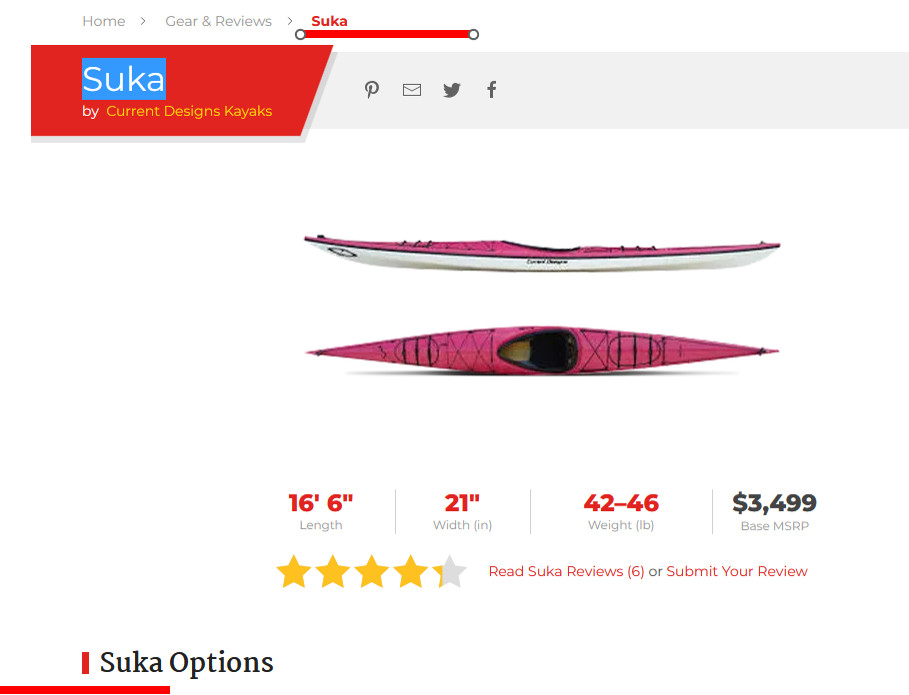Click the highlighted Suka title heading
909x695 pixels.
(x=123, y=79)
